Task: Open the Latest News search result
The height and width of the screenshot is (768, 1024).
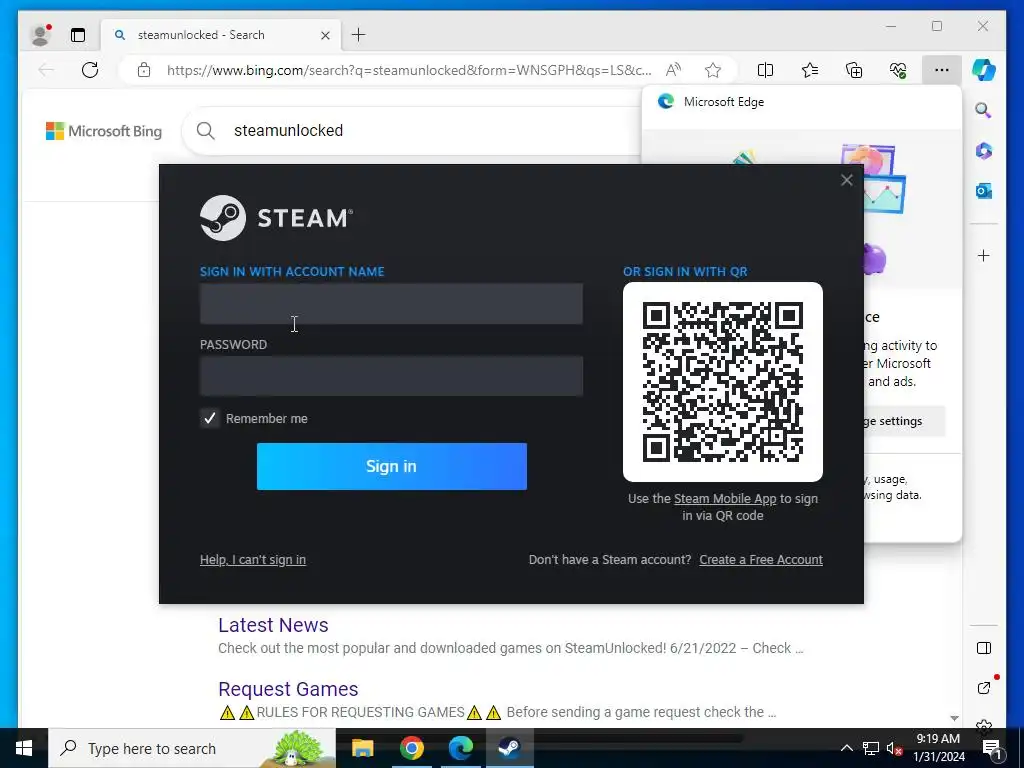Action: tap(273, 625)
